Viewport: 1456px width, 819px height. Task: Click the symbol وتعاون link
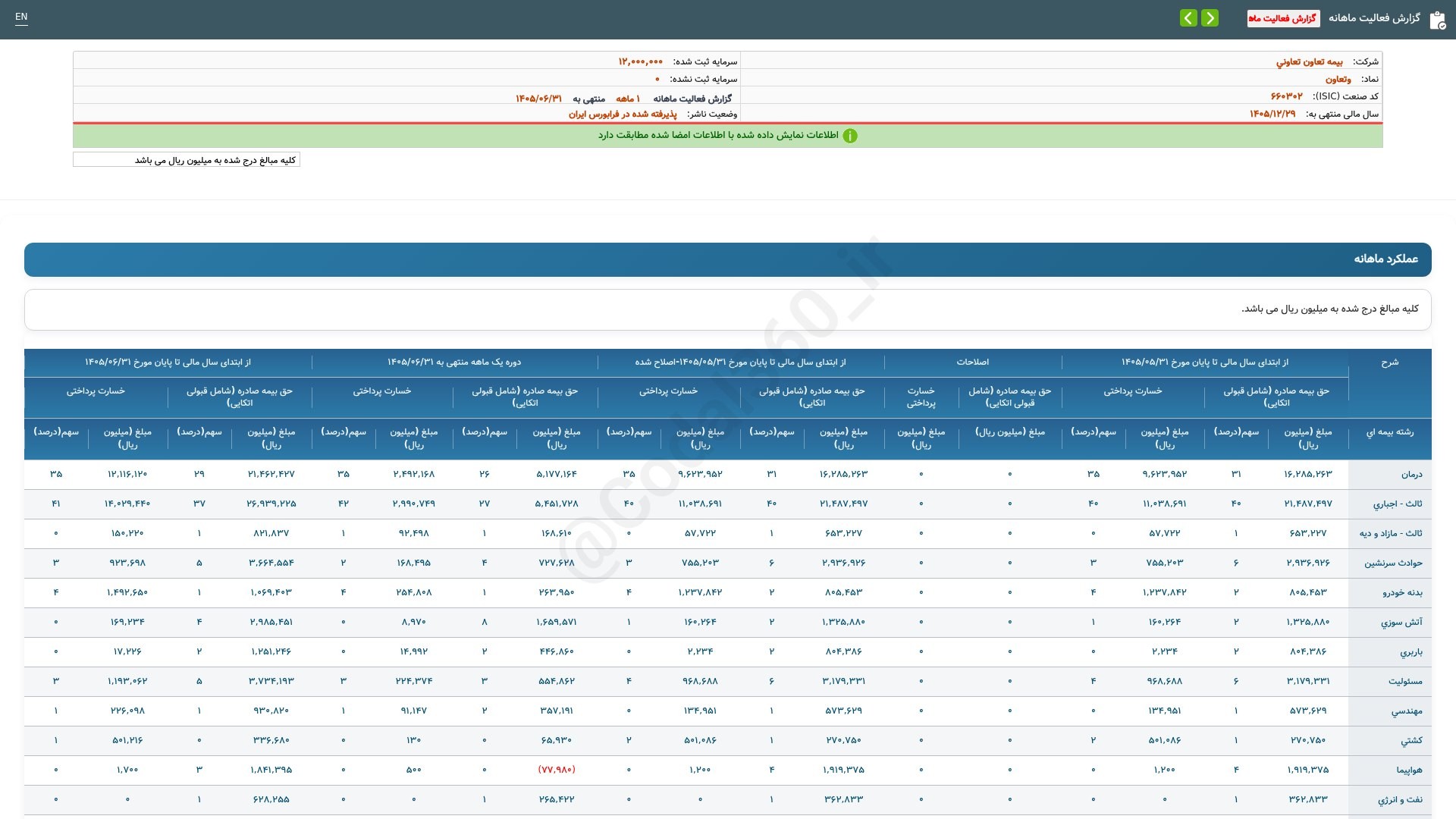1338,79
